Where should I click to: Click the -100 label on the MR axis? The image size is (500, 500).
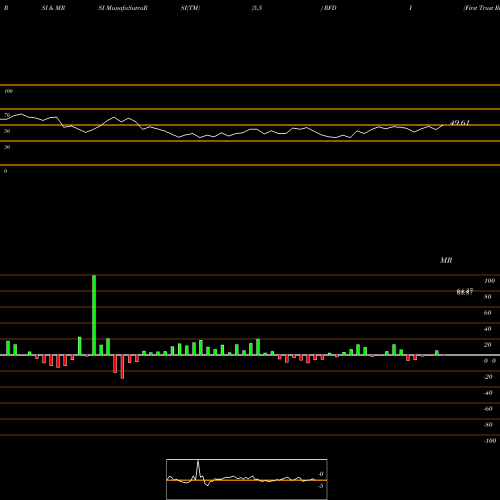click(x=490, y=441)
